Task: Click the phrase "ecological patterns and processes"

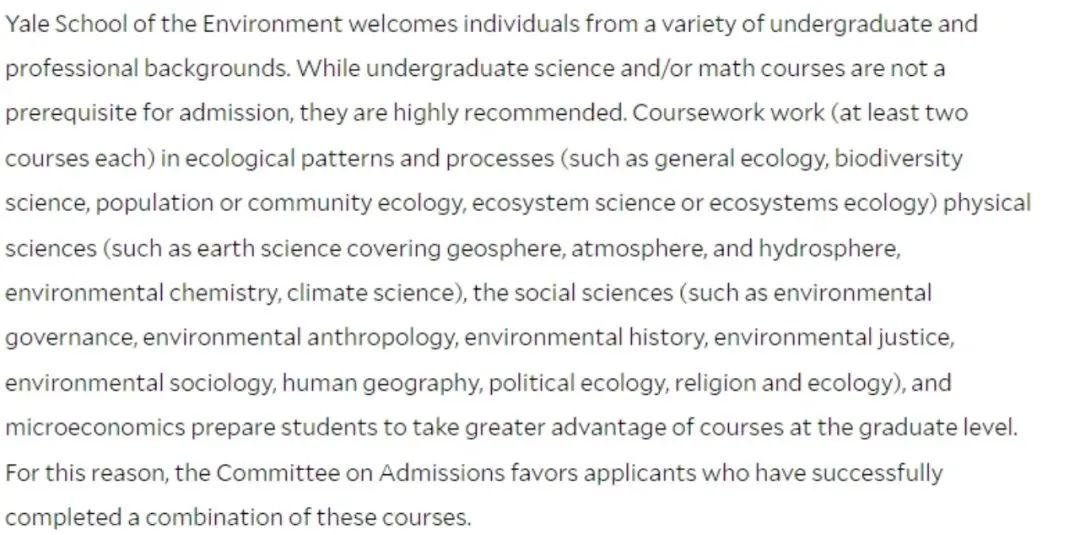Action: coord(369,159)
